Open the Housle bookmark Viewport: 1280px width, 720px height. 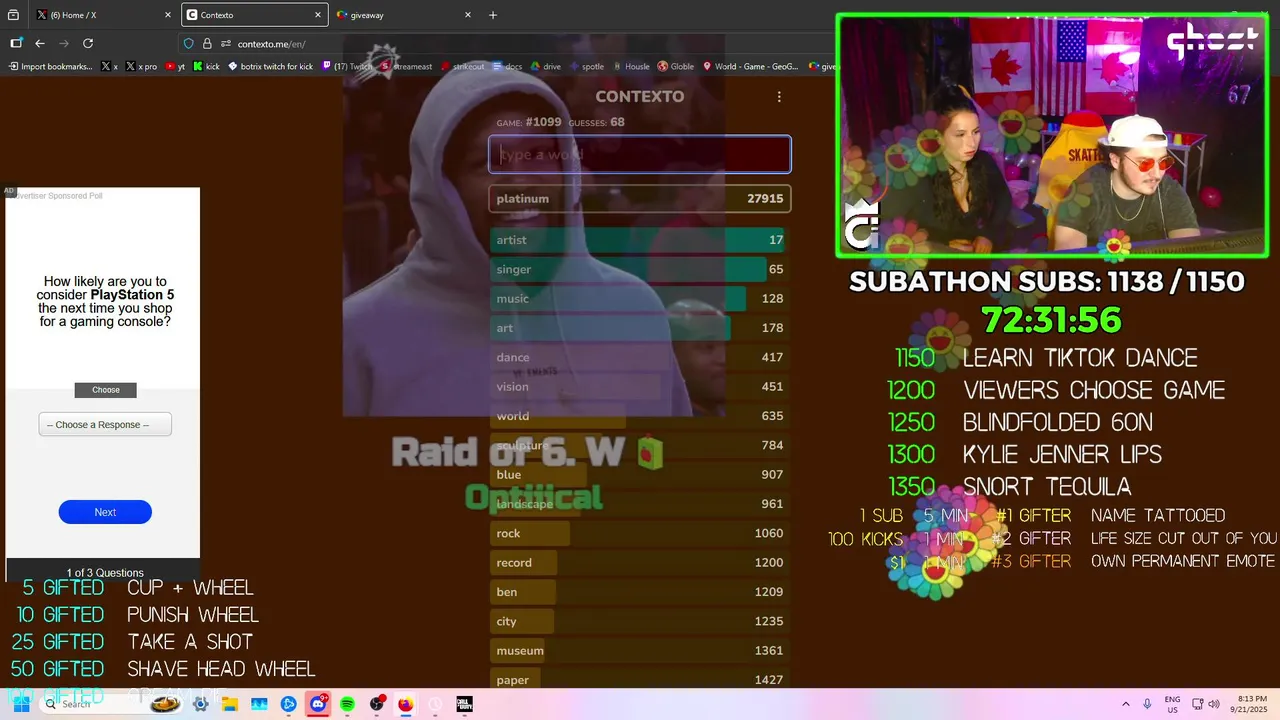pyautogui.click(x=631, y=67)
